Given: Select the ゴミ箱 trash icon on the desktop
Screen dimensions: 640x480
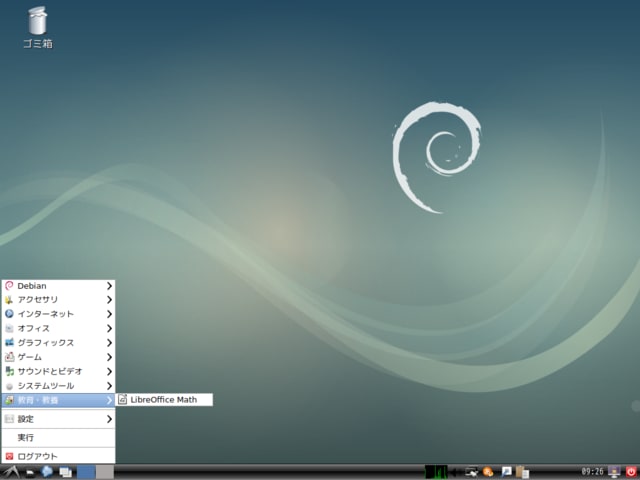Looking at the screenshot, I should pyautogui.click(x=38, y=27).
